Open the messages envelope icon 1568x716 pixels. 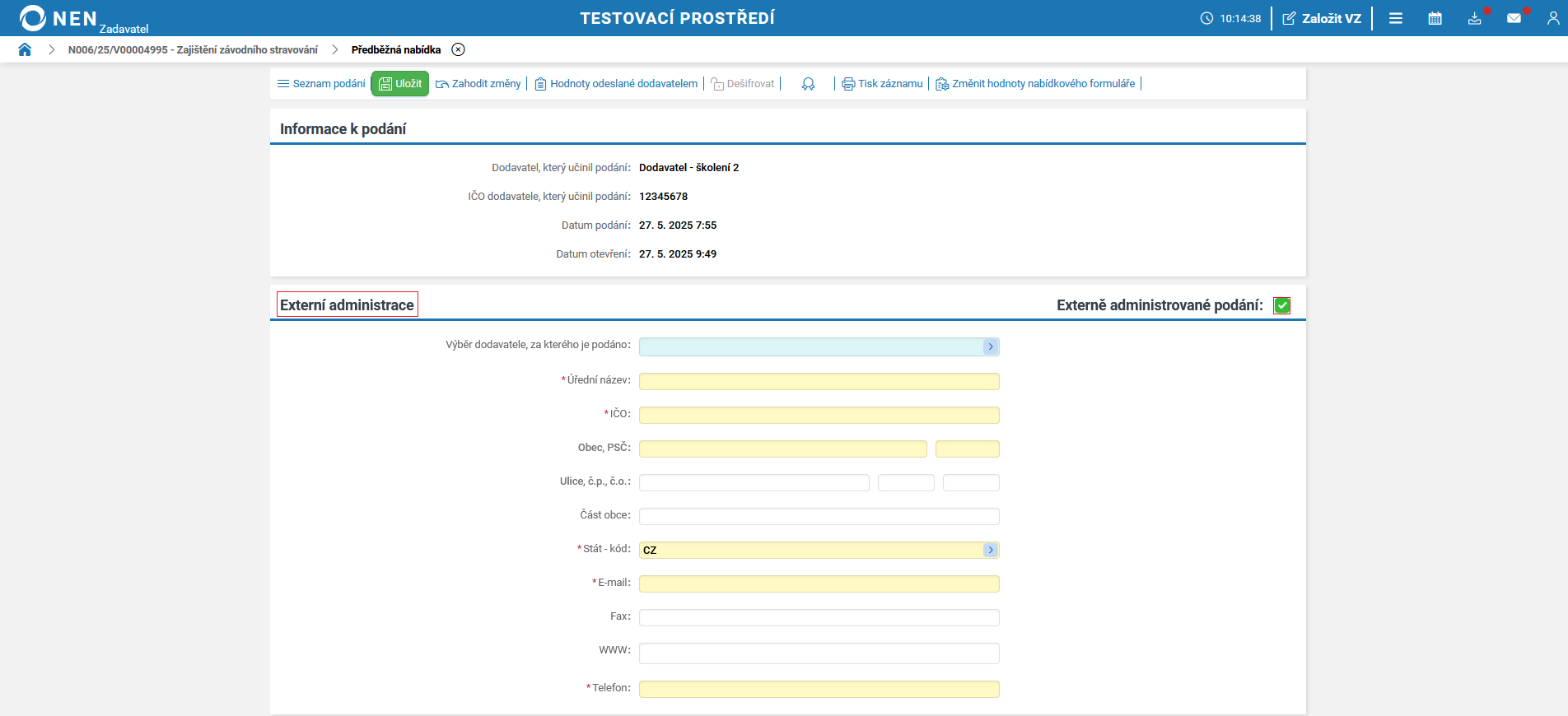[1514, 18]
